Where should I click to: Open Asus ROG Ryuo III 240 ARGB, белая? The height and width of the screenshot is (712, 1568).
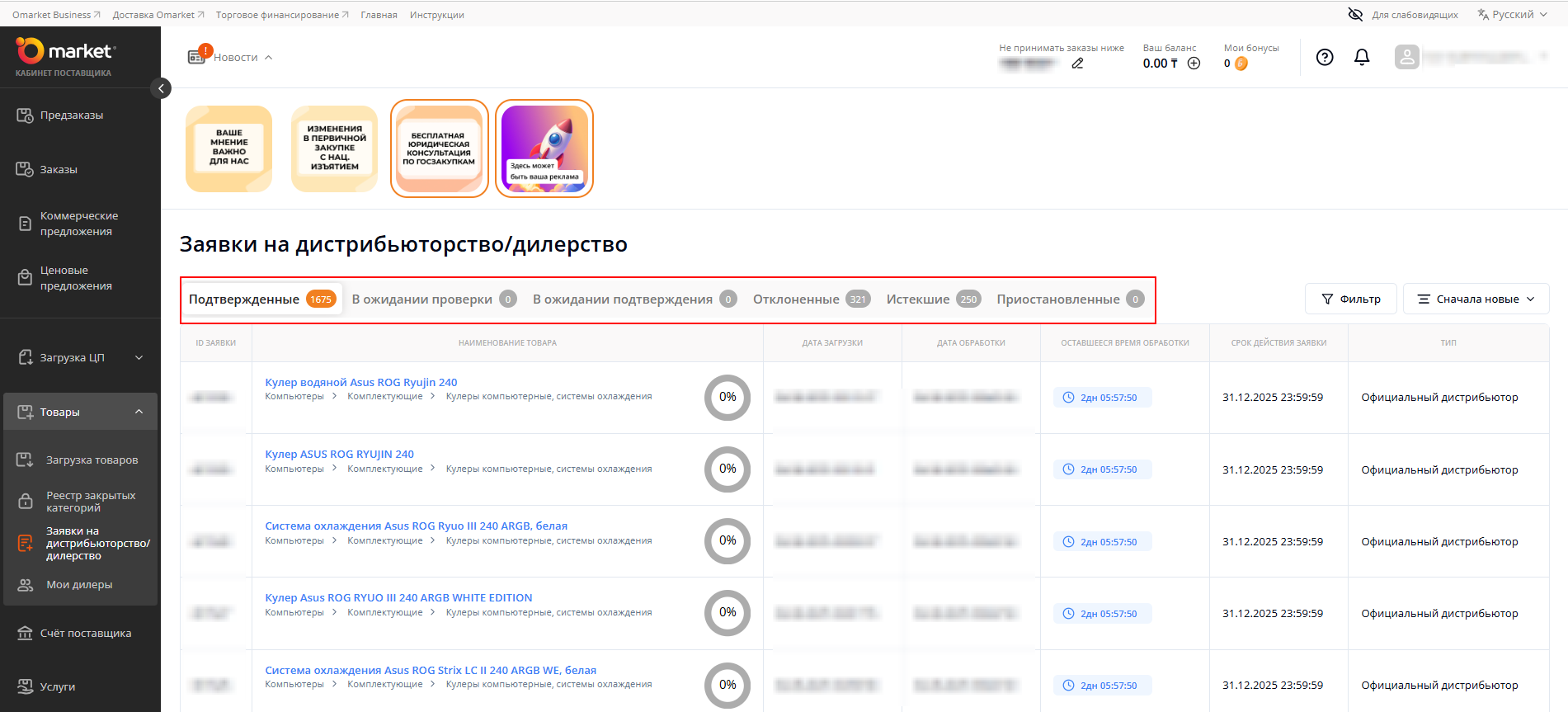(x=416, y=526)
